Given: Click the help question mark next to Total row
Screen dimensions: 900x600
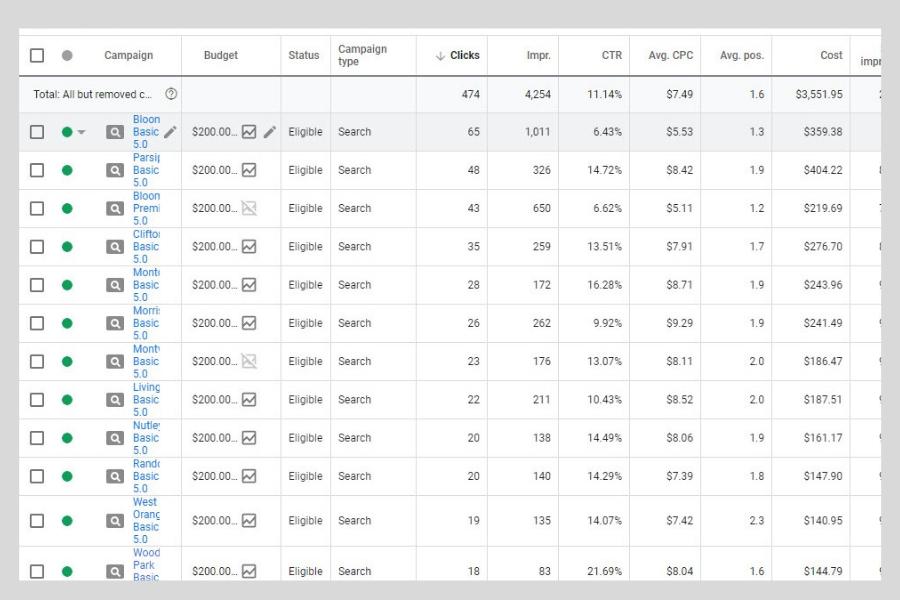Looking at the screenshot, I should (171, 93).
